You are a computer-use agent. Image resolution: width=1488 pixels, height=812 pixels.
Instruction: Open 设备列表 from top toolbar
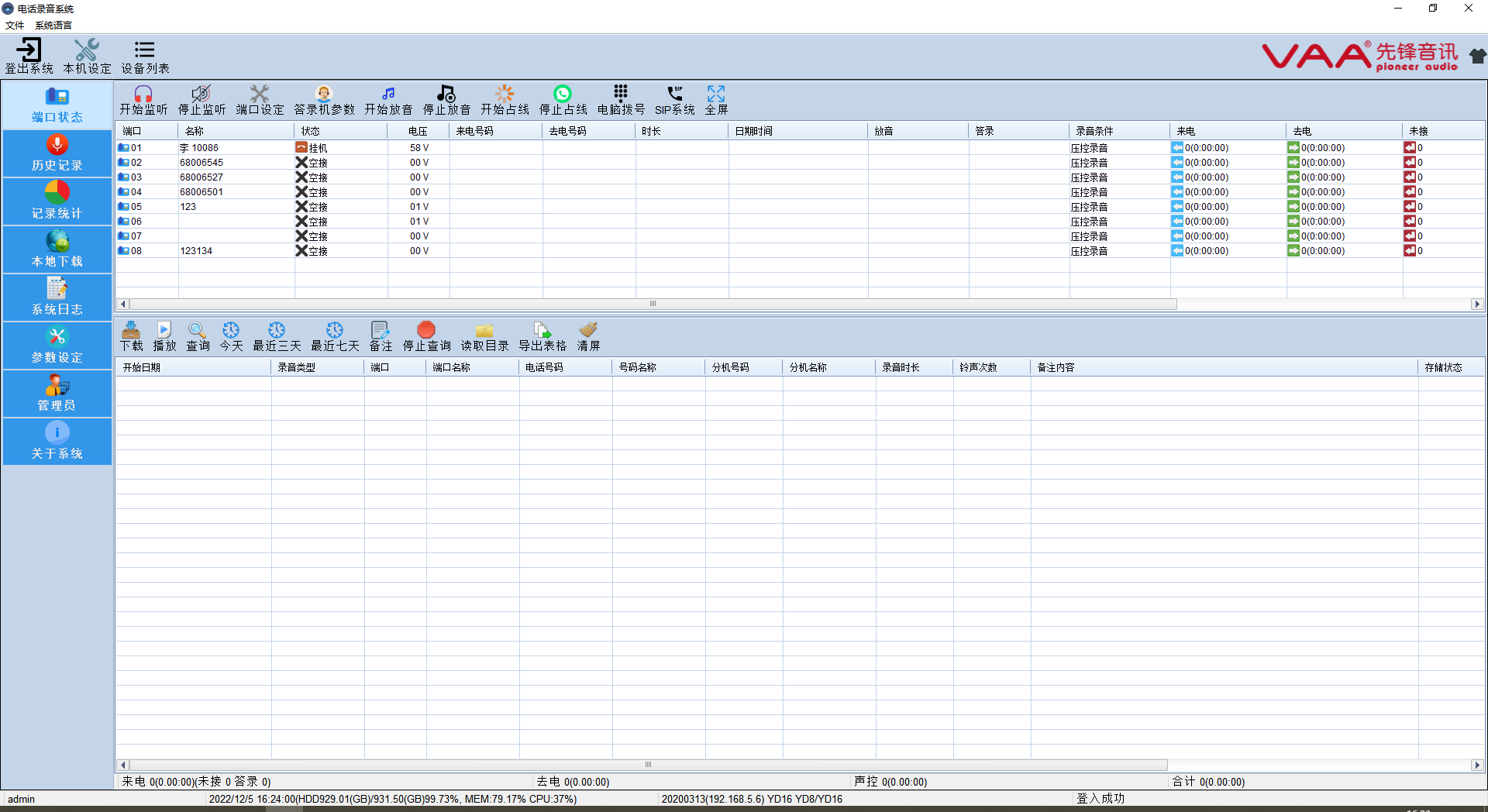pyautogui.click(x=145, y=57)
